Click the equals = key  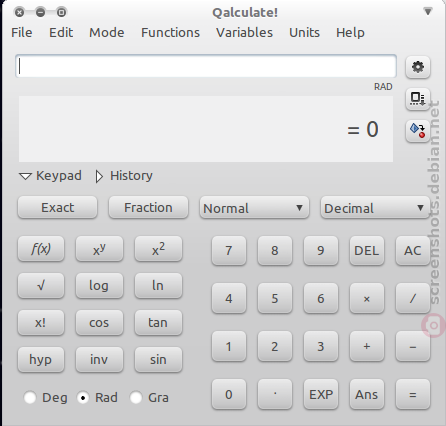[x=413, y=395]
